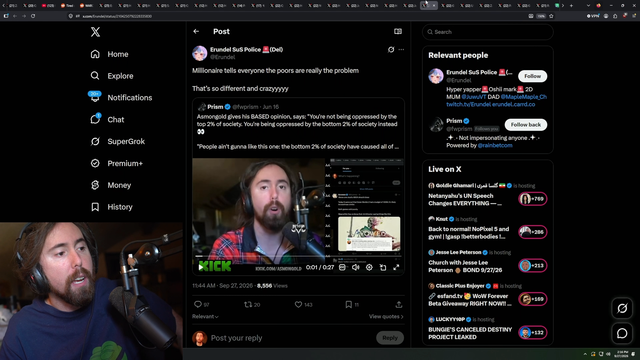Viewport: 640px width, 360px height.
Task: Seek on the video progress bar
Action: pyautogui.click(x=298, y=256)
